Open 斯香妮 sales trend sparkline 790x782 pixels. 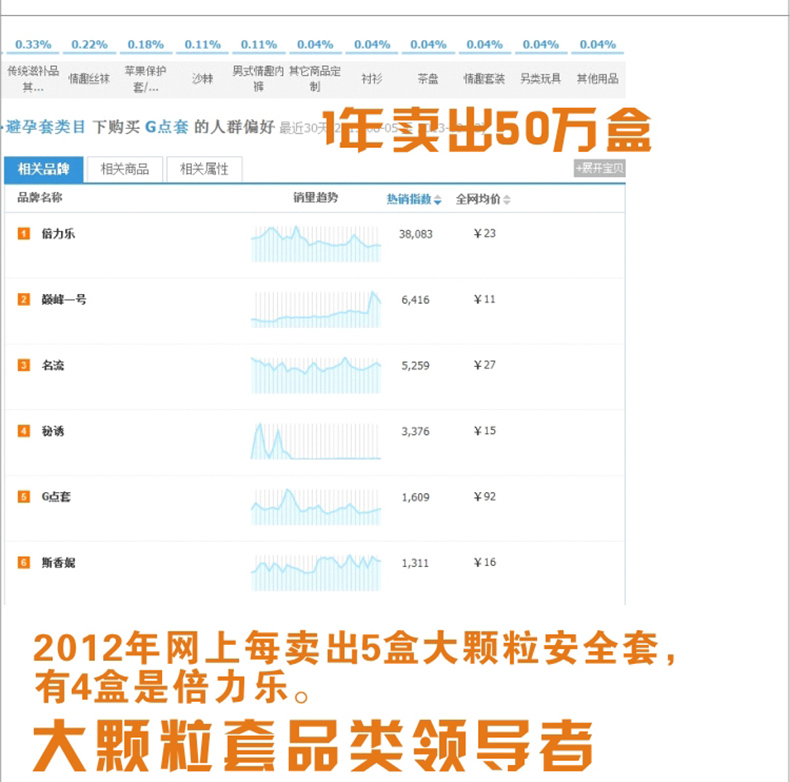coord(316,572)
